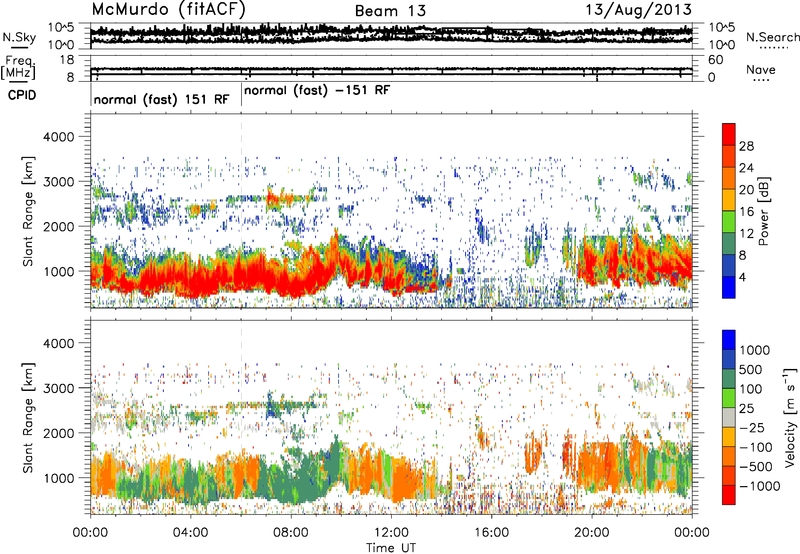Click the McMurdo (fitACF) title text
The width and height of the screenshot is (800, 554).
pyautogui.click(x=168, y=10)
